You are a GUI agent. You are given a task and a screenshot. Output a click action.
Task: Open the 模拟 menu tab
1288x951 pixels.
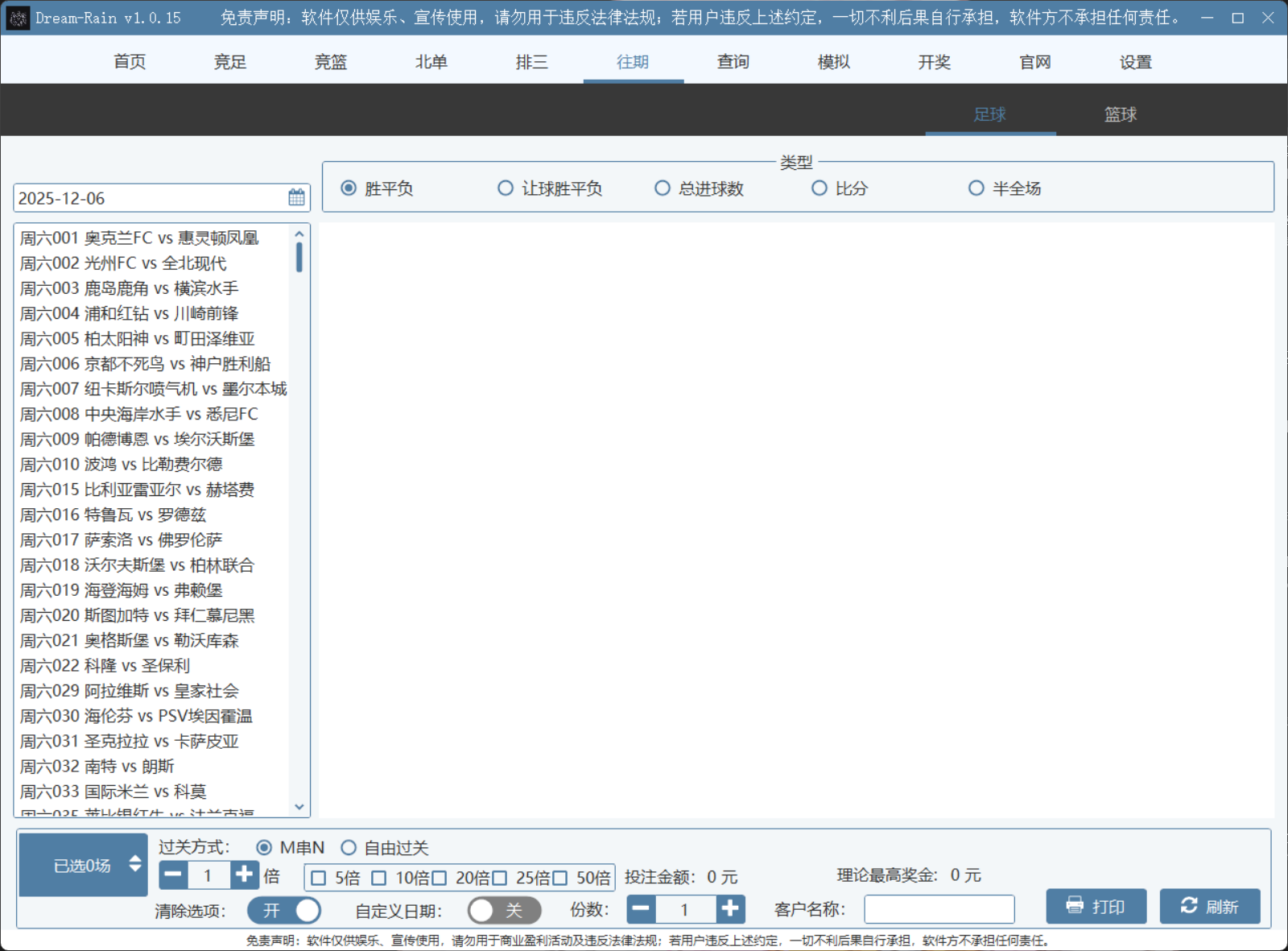(833, 61)
